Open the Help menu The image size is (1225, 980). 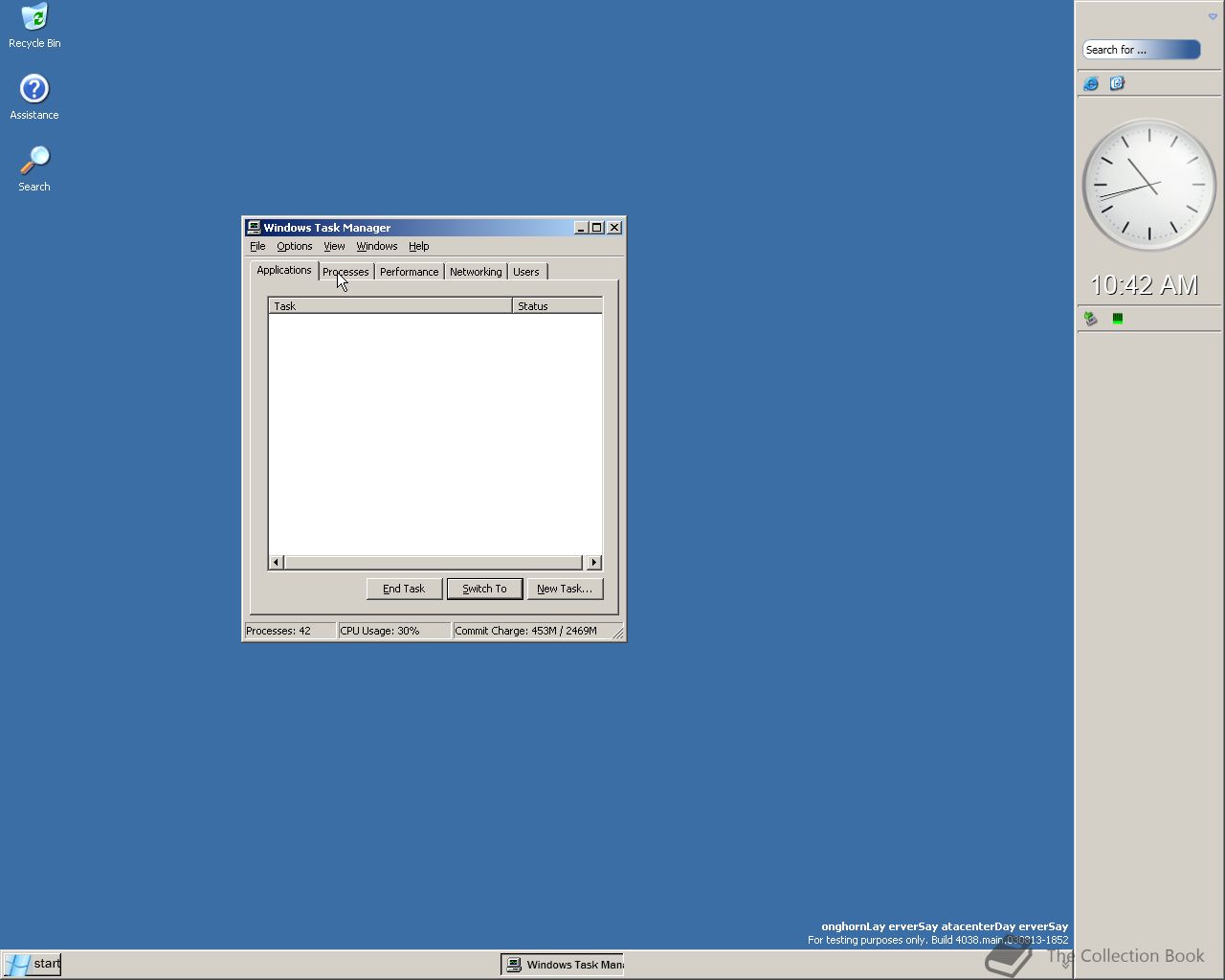[x=419, y=246]
